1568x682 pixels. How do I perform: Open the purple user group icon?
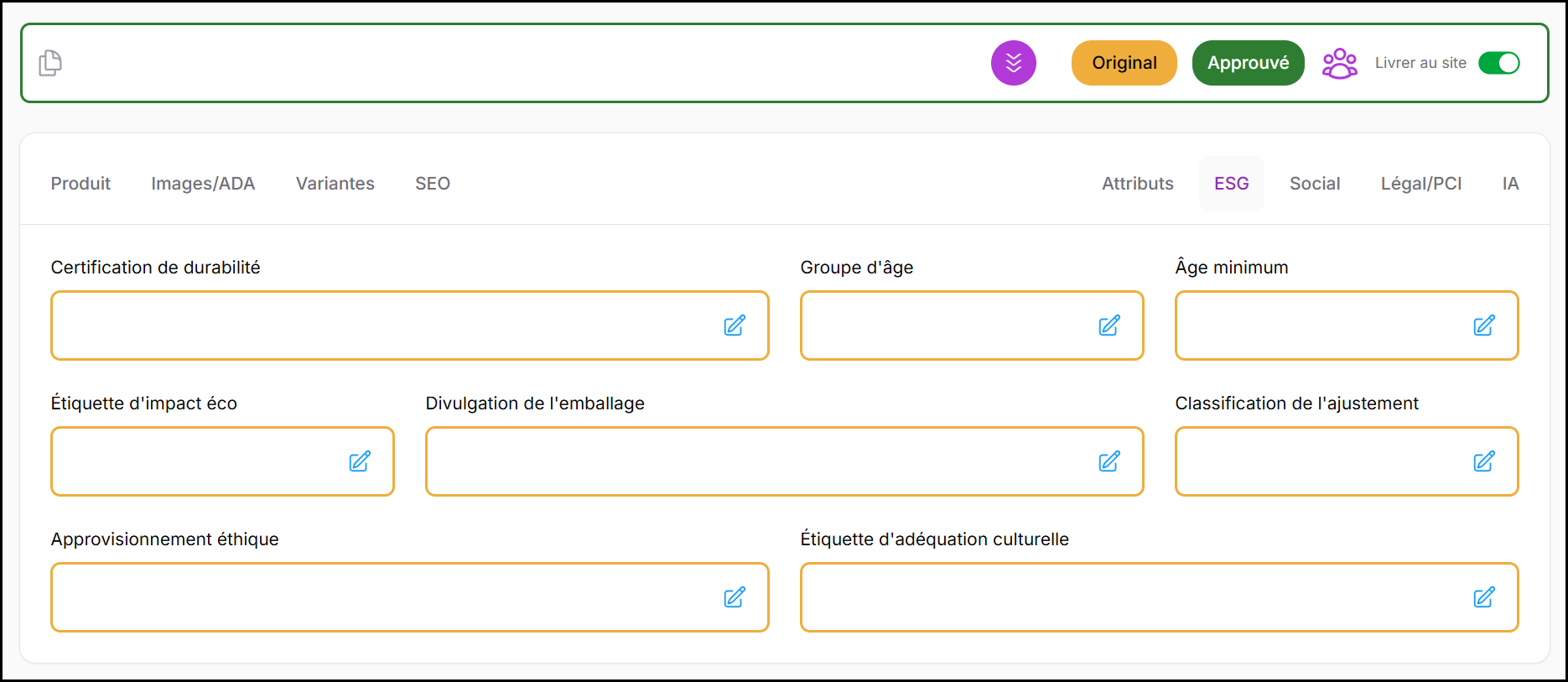click(x=1339, y=63)
